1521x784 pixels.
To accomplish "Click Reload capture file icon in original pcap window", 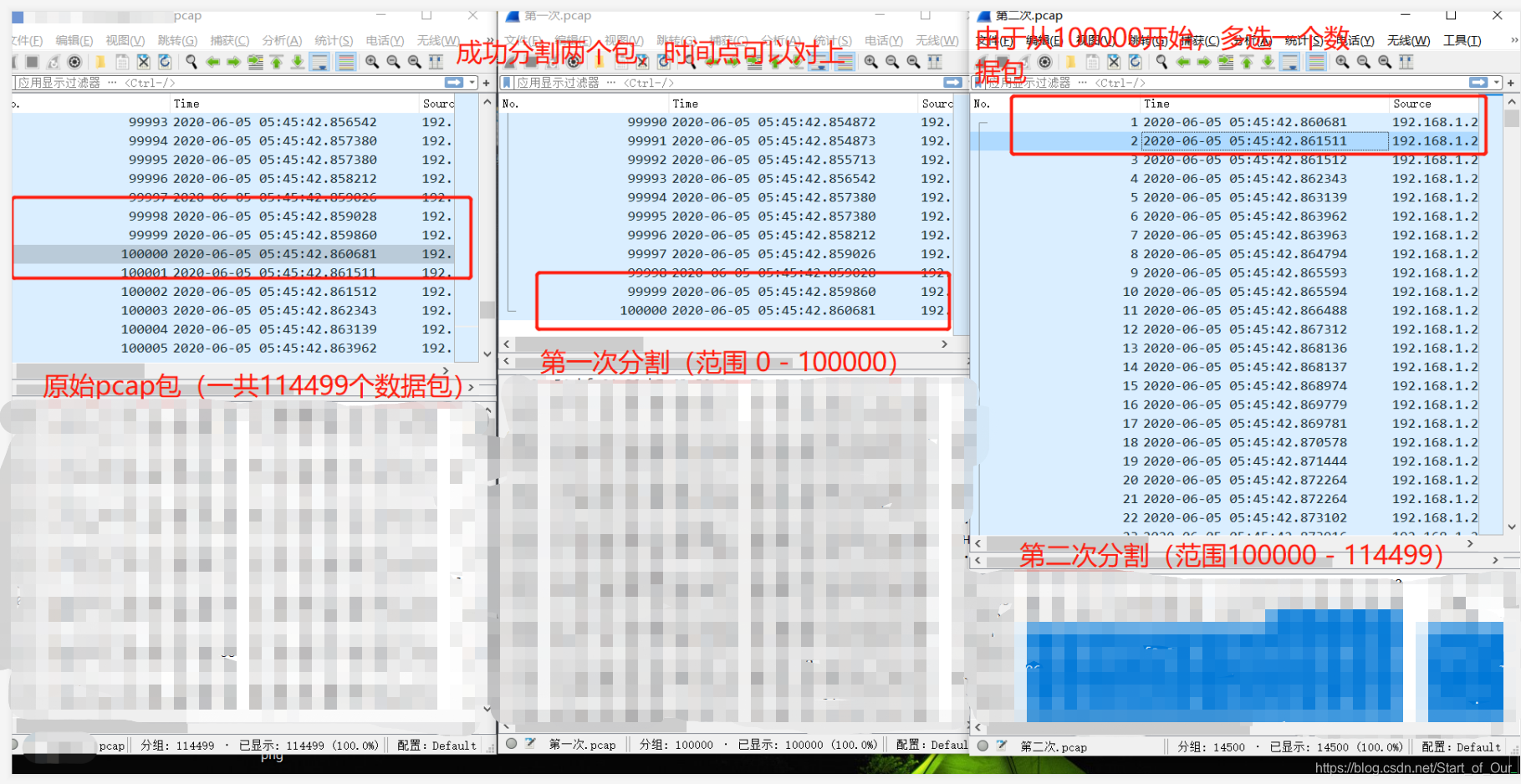I will point(165,62).
